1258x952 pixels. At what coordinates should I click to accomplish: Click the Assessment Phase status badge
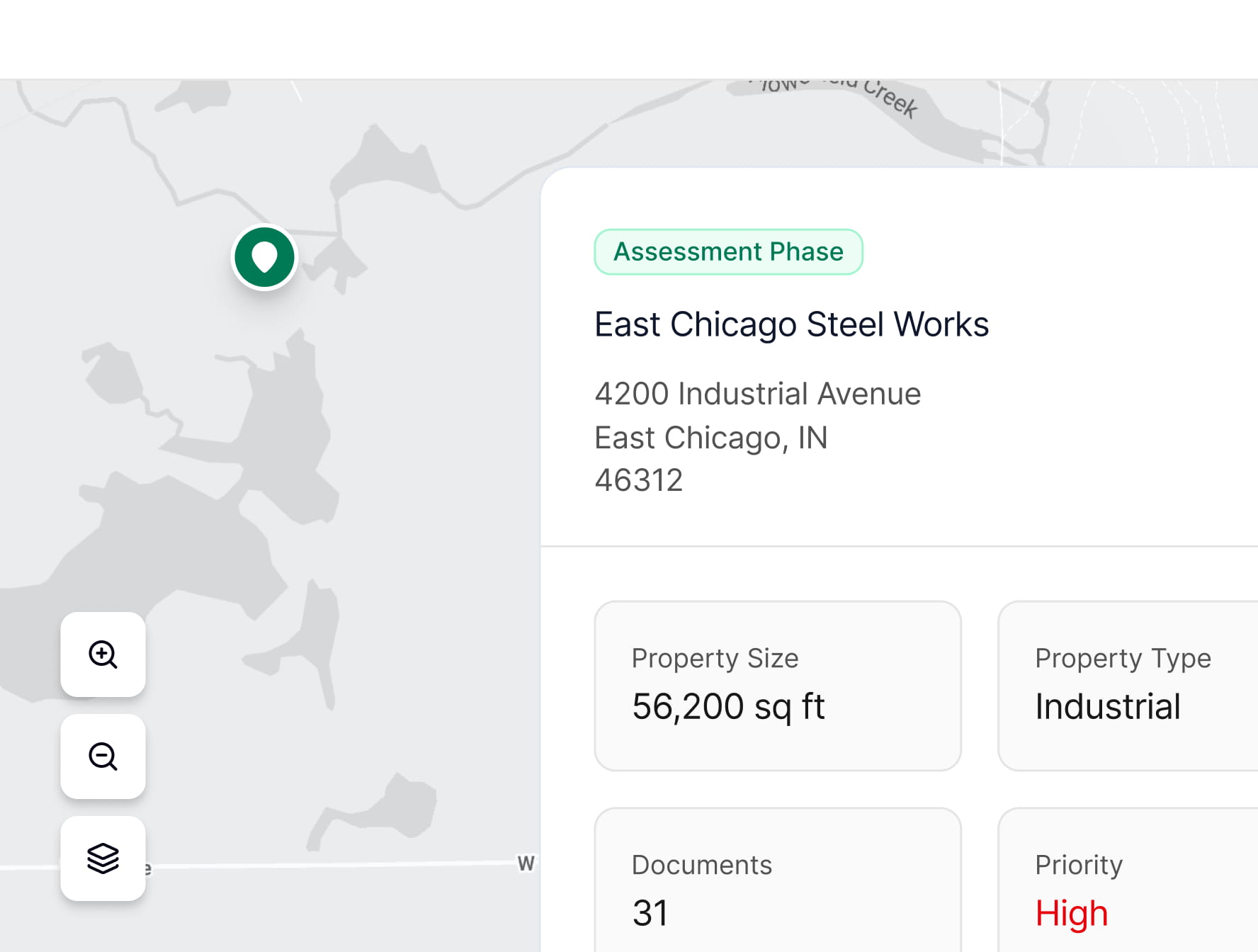click(728, 251)
